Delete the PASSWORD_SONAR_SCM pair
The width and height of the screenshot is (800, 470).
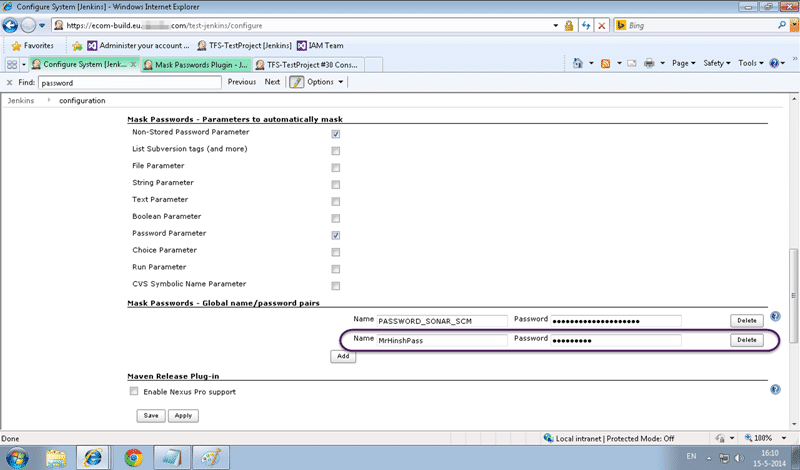[x=746, y=320]
